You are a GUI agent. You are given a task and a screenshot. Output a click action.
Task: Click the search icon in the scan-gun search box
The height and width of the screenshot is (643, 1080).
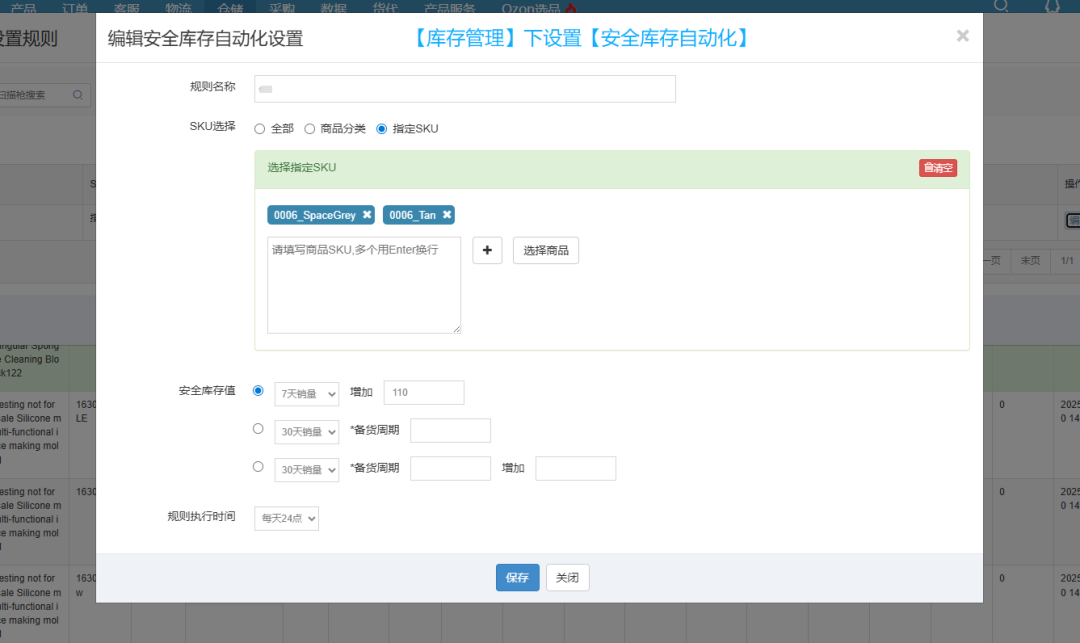77,94
